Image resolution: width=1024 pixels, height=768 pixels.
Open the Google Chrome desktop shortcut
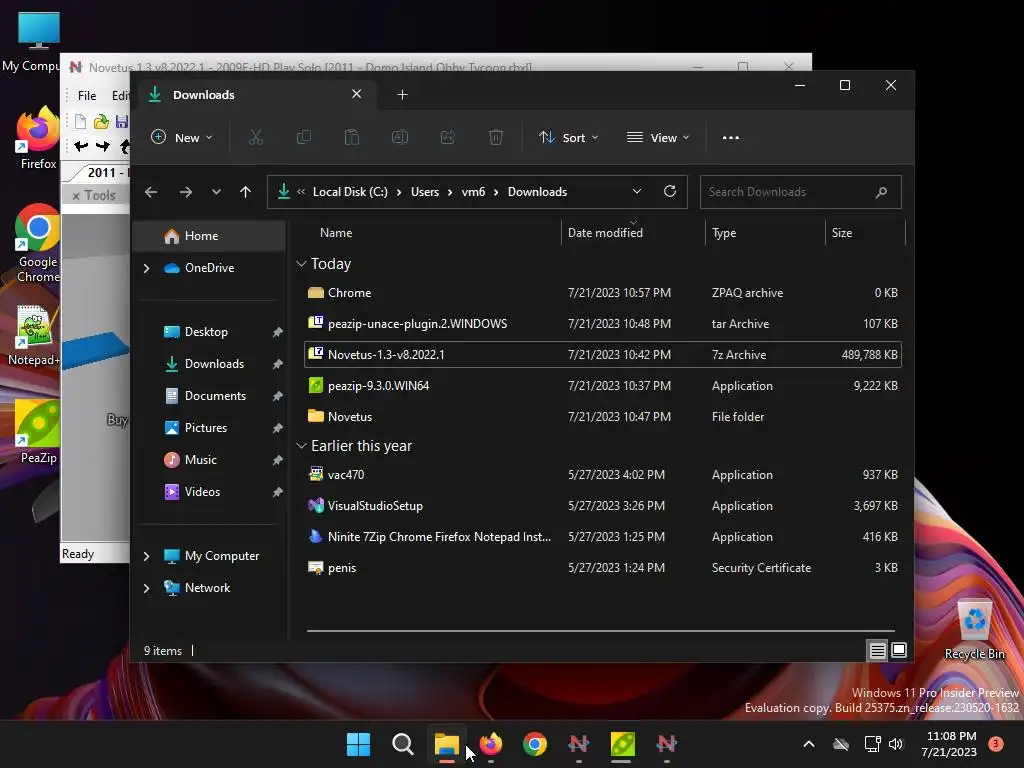pos(37,243)
